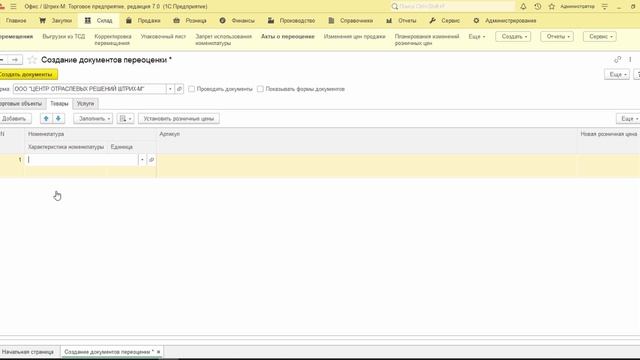Image resolution: width=640 pixels, height=360 pixels.
Task: Switch to the 'Товары' tab
Action: pyautogui.click(x=59, y=104)
